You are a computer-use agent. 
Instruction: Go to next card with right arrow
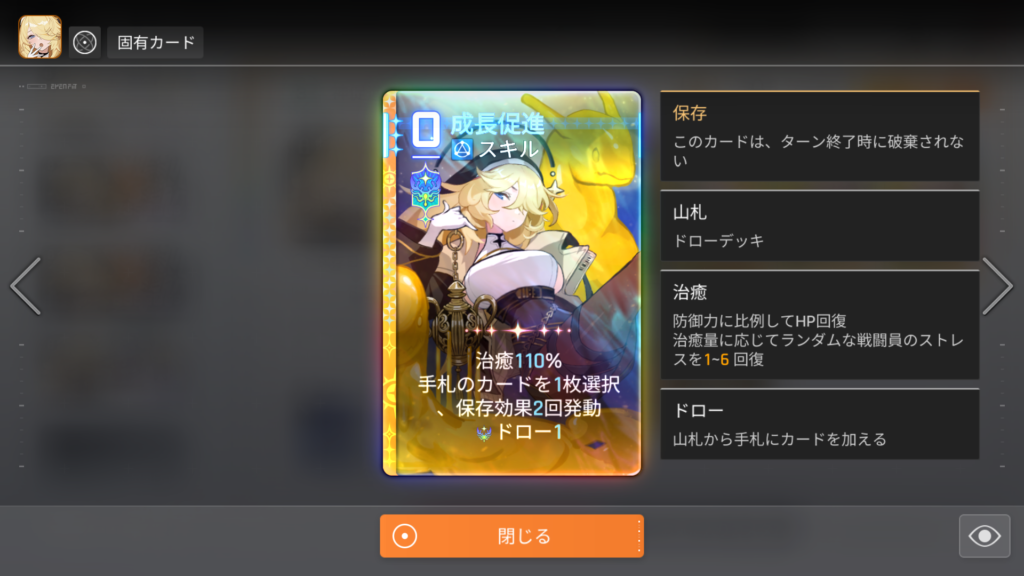pos(997,285)
